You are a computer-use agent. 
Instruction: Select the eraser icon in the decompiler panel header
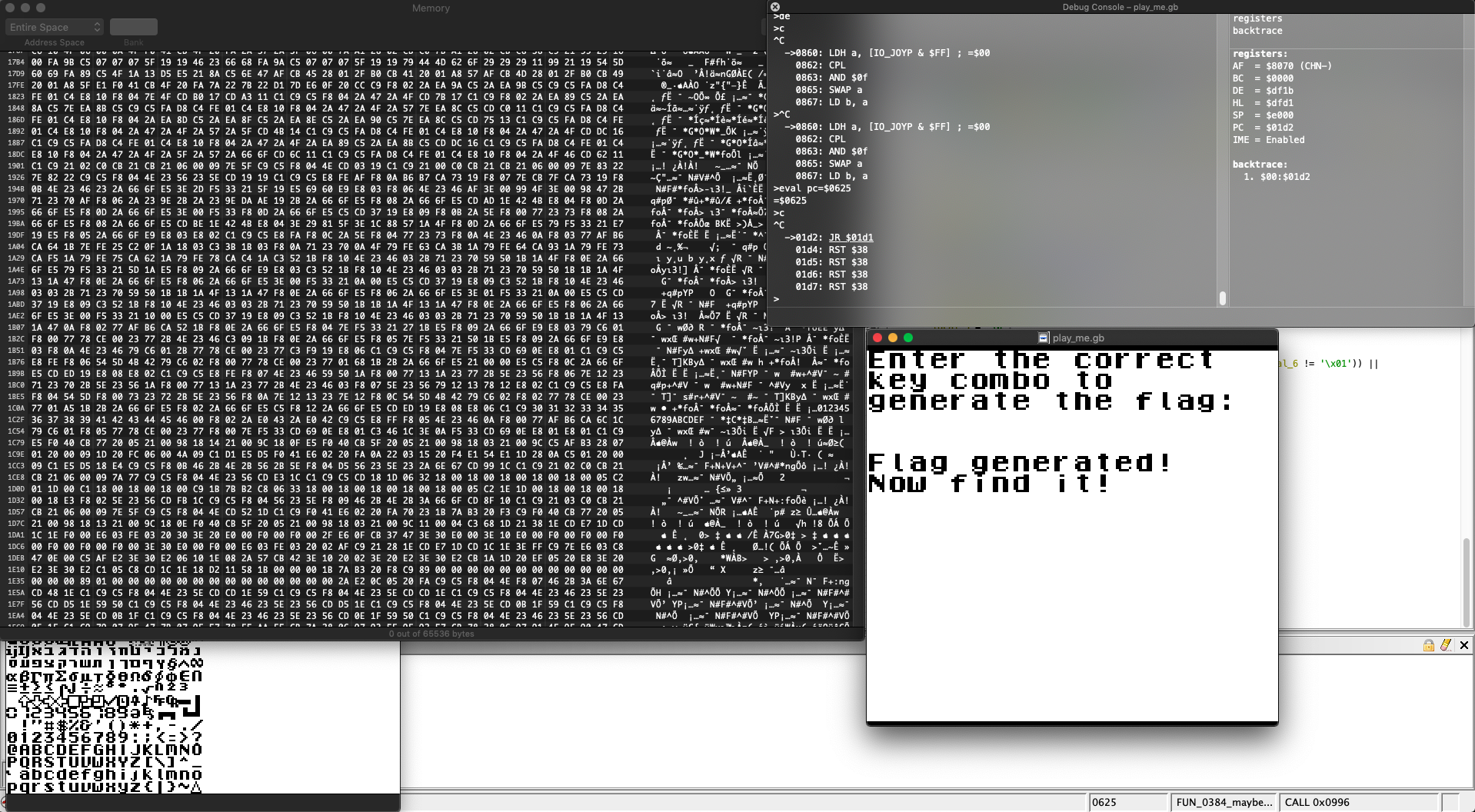click(x=1445, y=645)
